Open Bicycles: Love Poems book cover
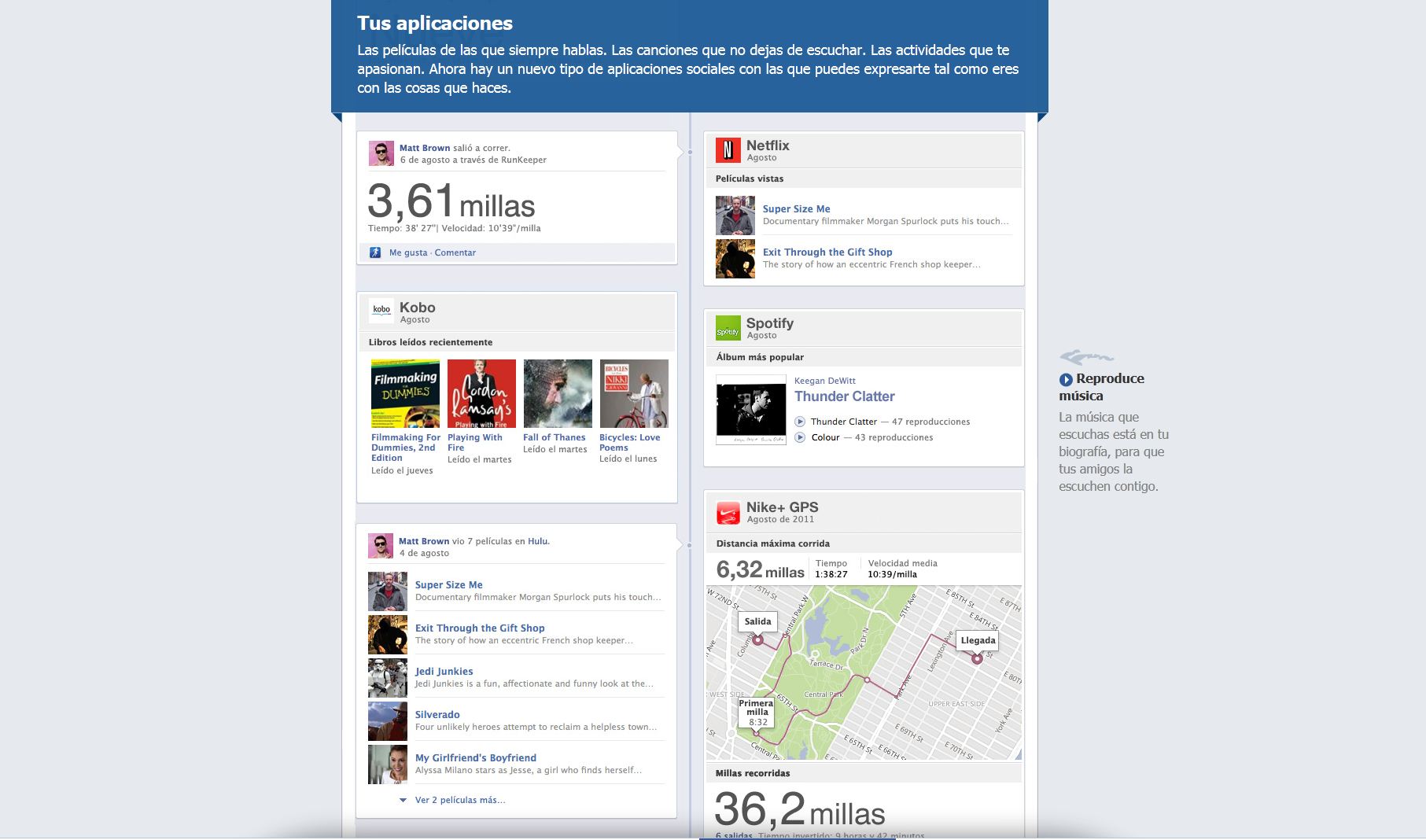The width and height of the screenshot is (1426, 840). click(x=634, y=393)
